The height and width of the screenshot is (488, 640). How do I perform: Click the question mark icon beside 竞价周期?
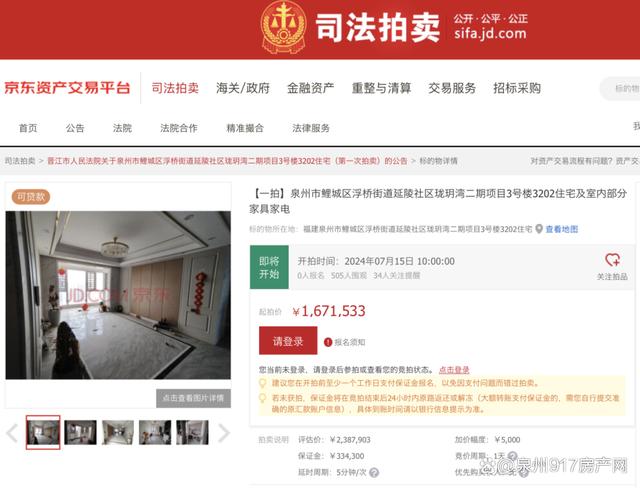[x=512, y=456]
